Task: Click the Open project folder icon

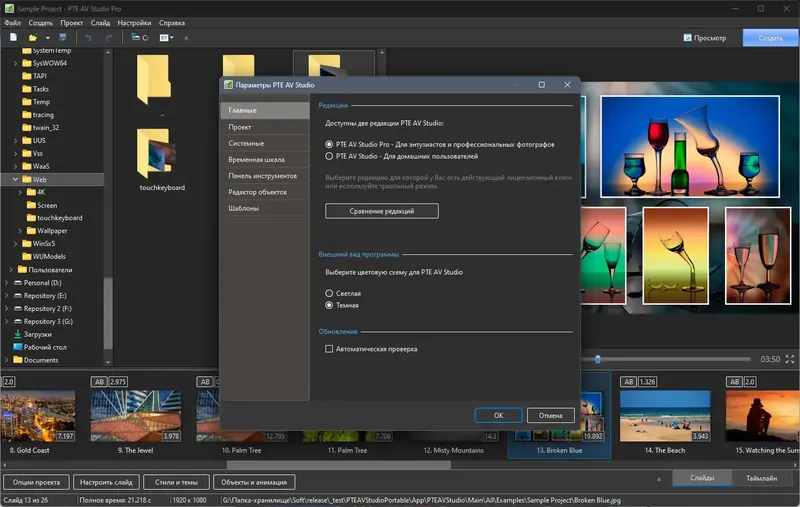Action: click(34, 38)
